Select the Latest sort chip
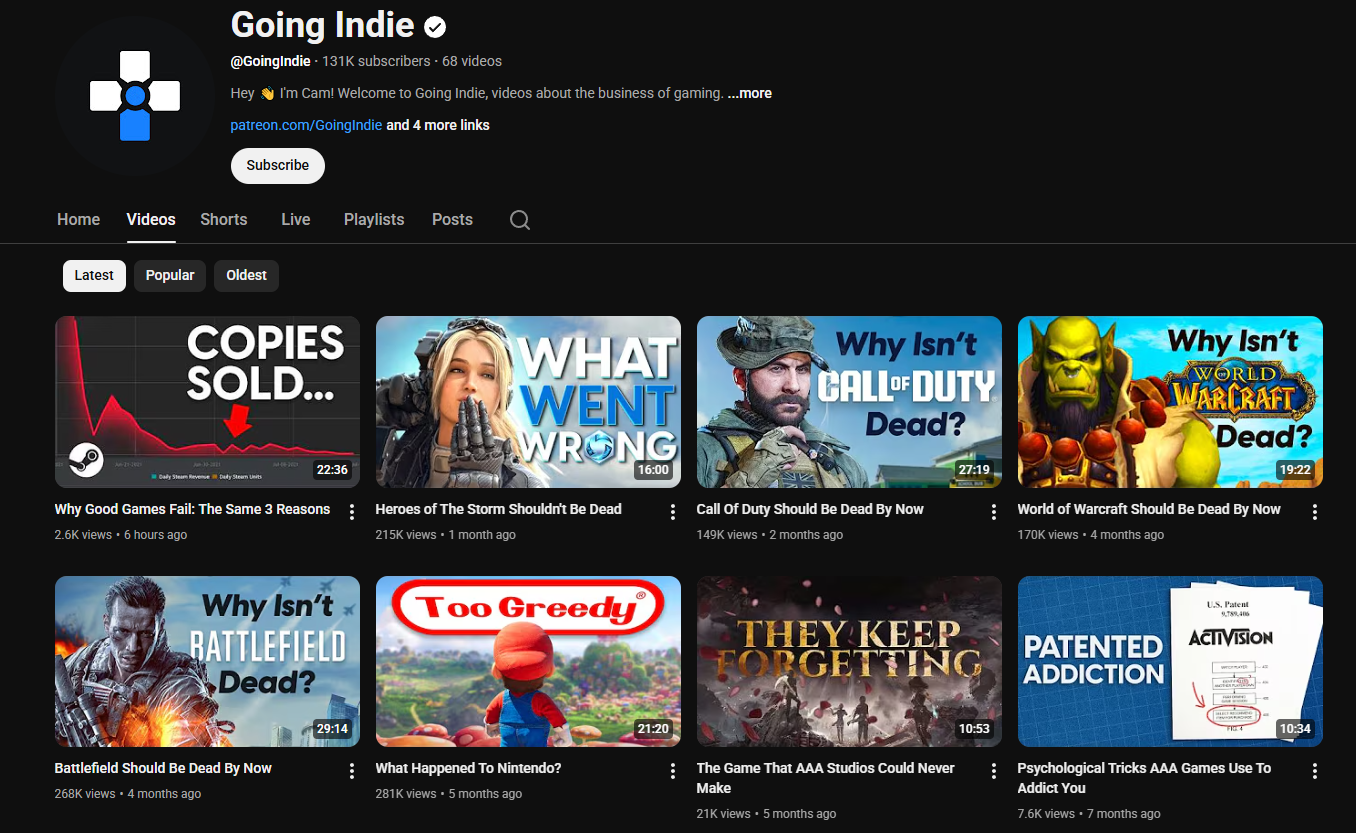1356x833 pixels. 94,276
